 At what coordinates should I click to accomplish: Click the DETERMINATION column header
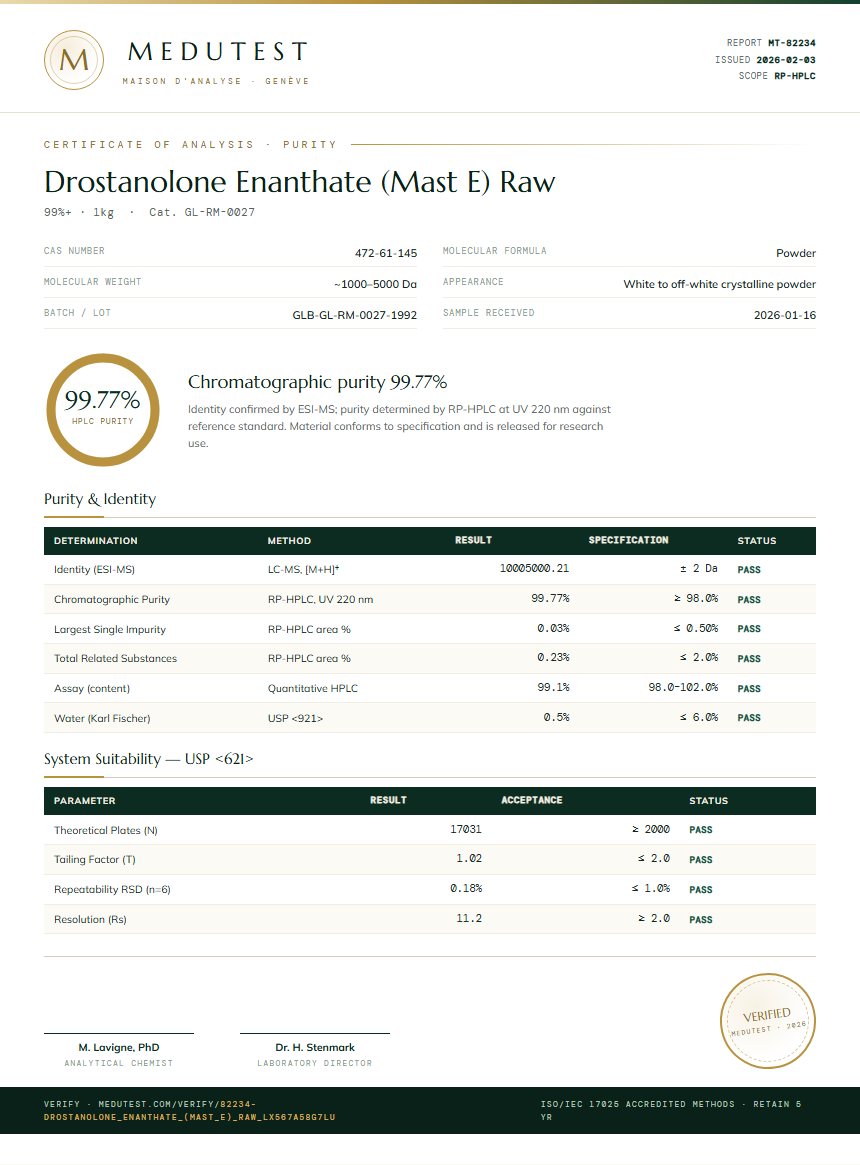pos(96,541)
